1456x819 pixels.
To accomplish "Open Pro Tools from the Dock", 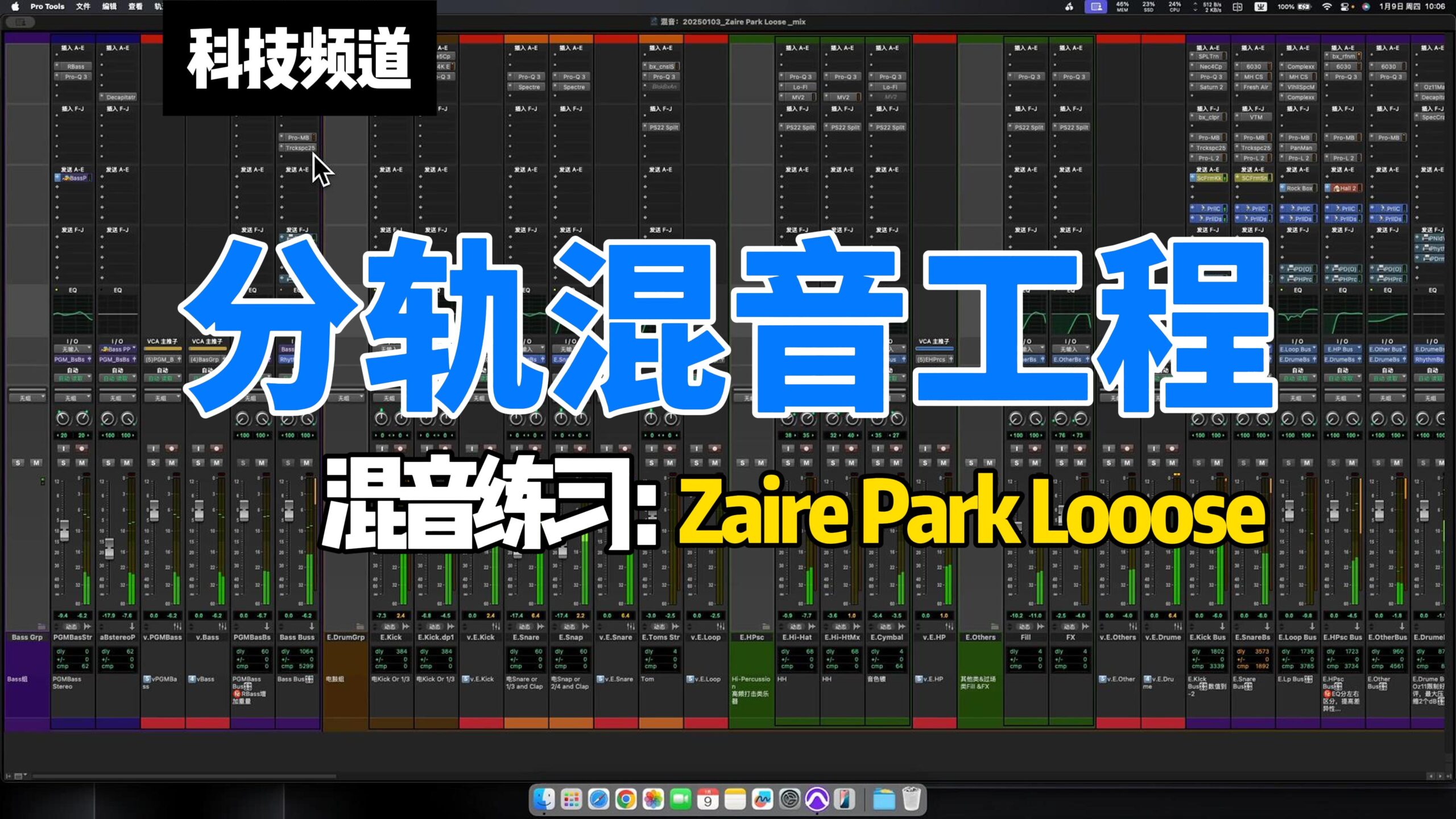I will 817,800.
